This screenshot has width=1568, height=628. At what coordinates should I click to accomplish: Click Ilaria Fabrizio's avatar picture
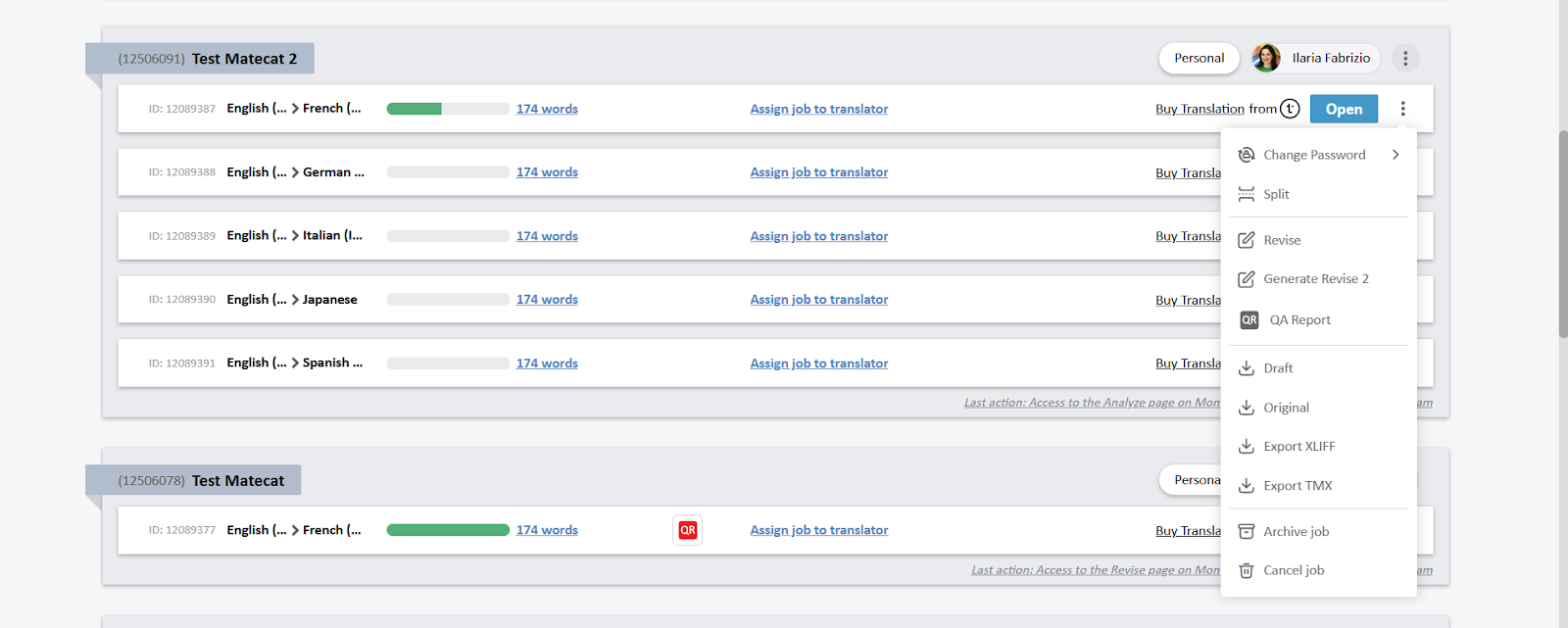click(1266, 59)
